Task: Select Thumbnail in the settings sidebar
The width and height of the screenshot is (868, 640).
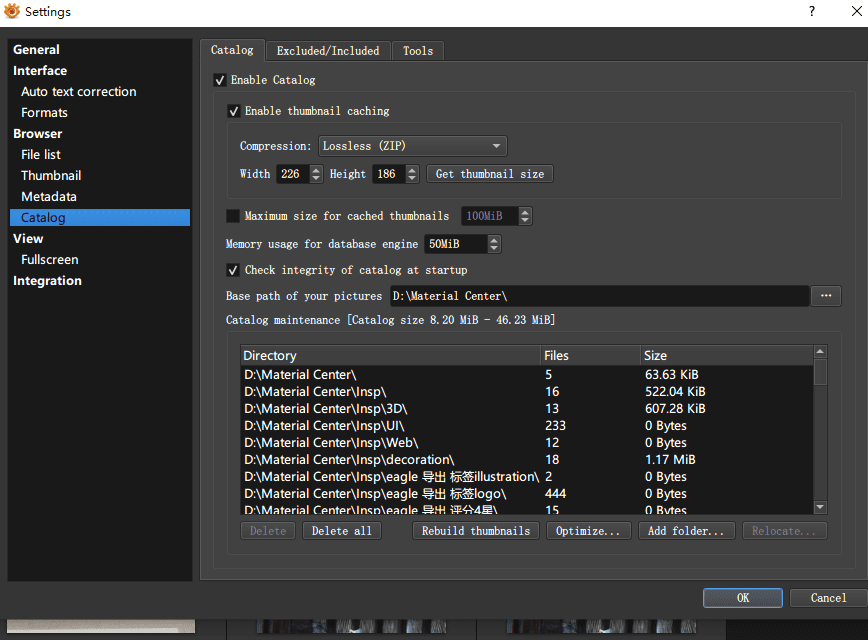Action: (x=51, y=175)
